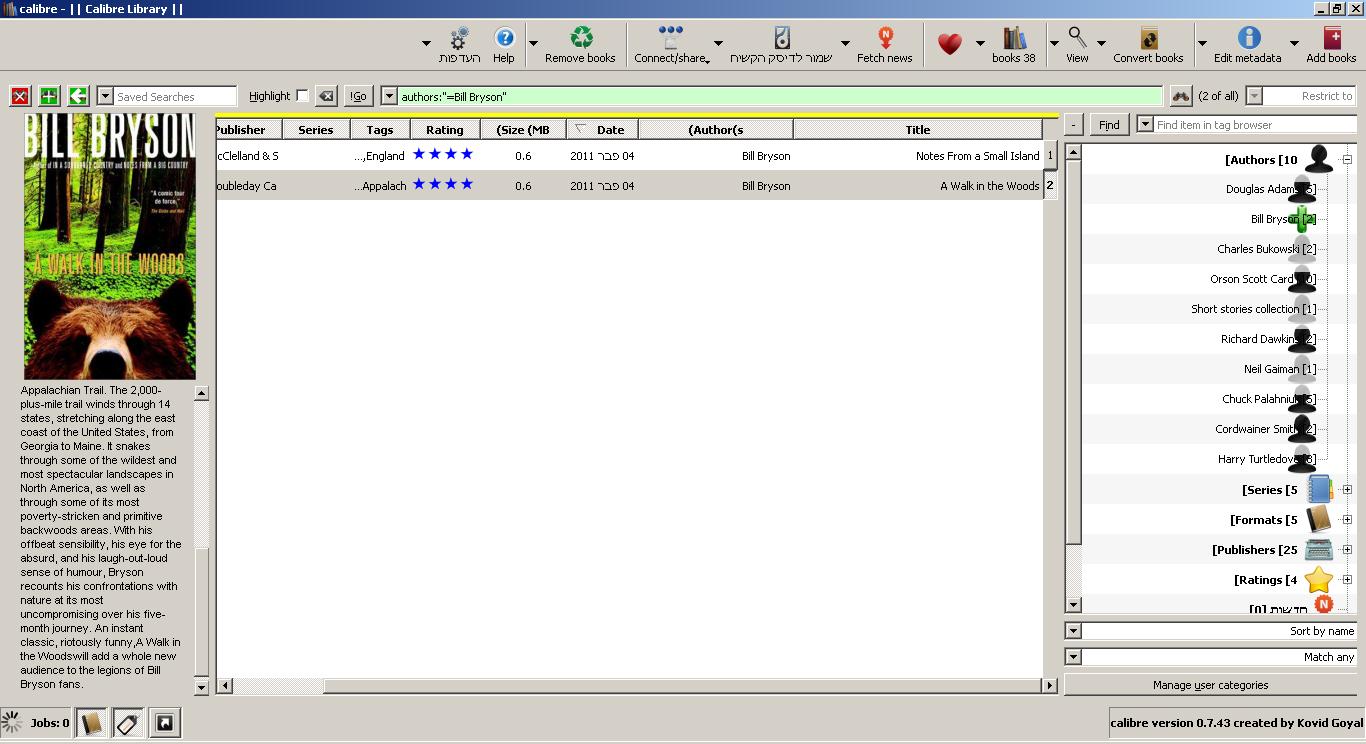Select the Notes From a Small Island title

click(977, 156)
